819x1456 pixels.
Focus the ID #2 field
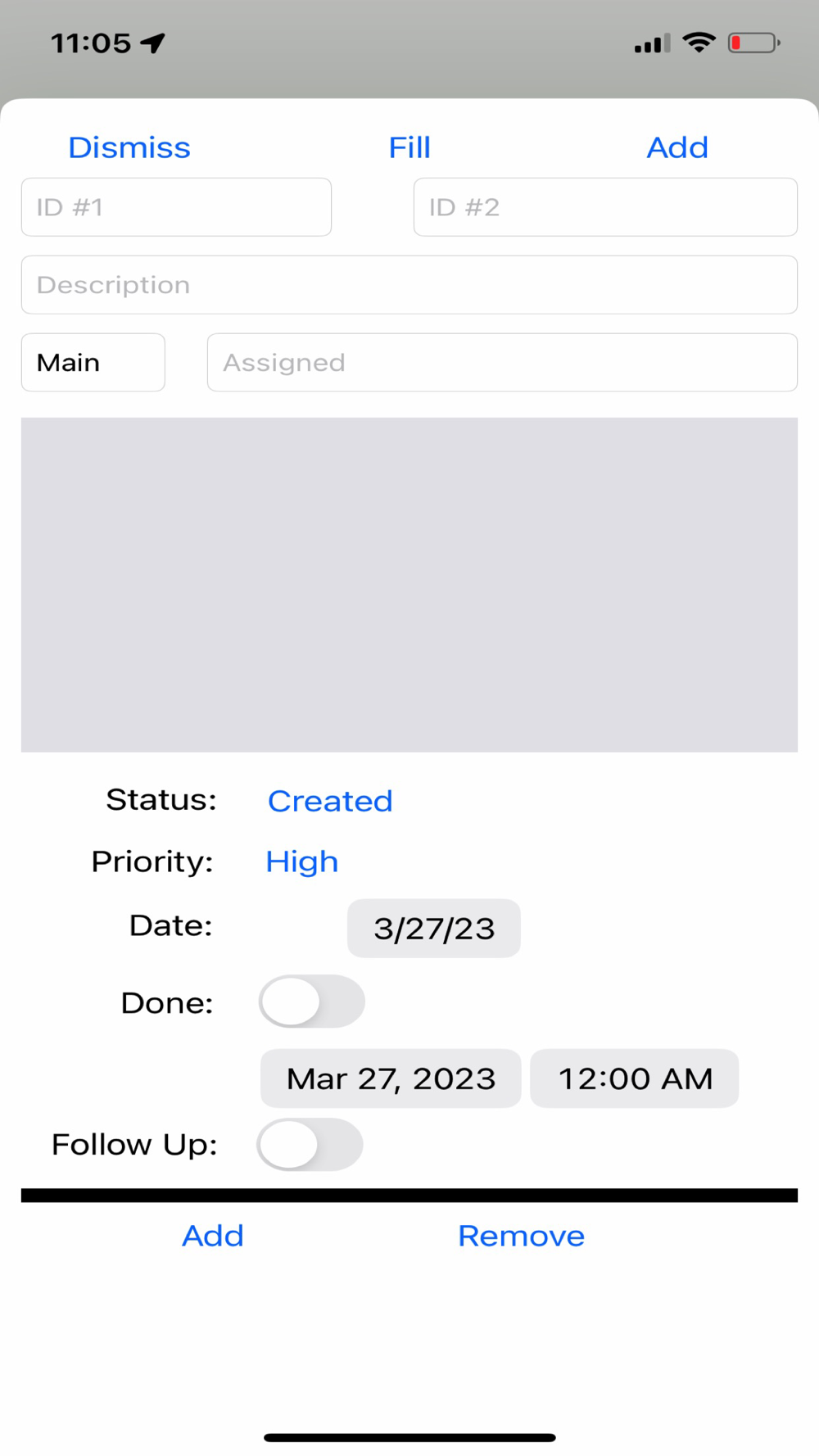[605, 207]
